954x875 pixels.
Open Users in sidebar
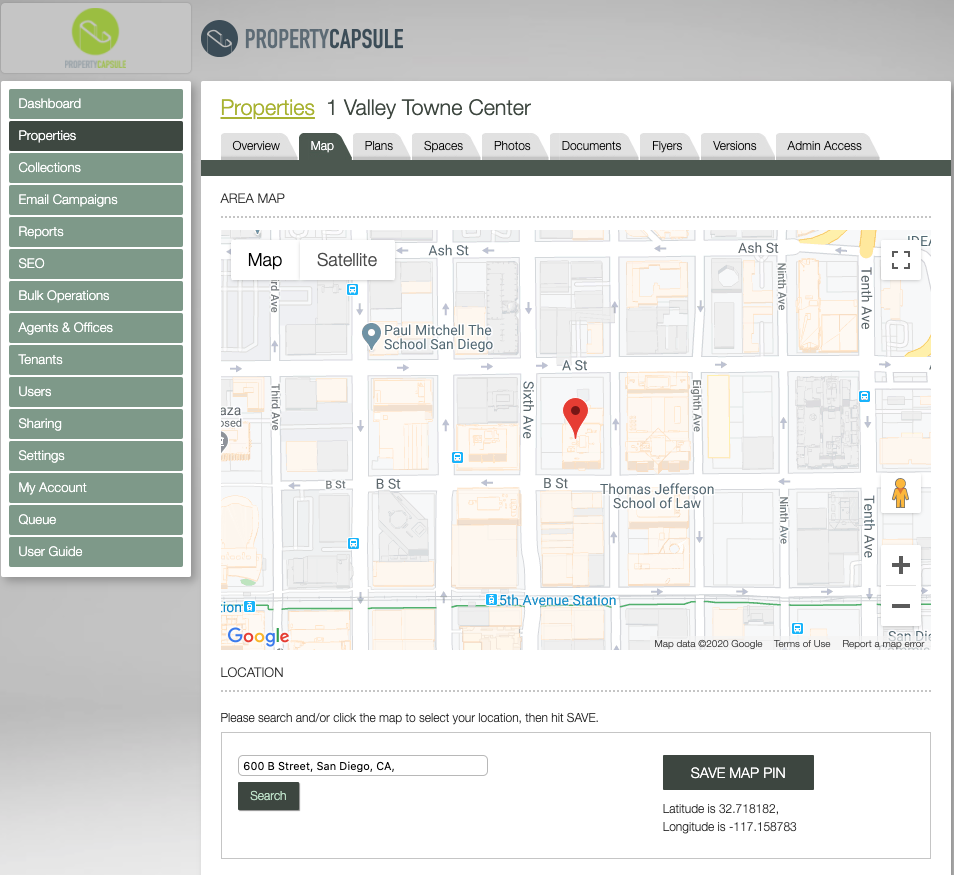point(96,392)
